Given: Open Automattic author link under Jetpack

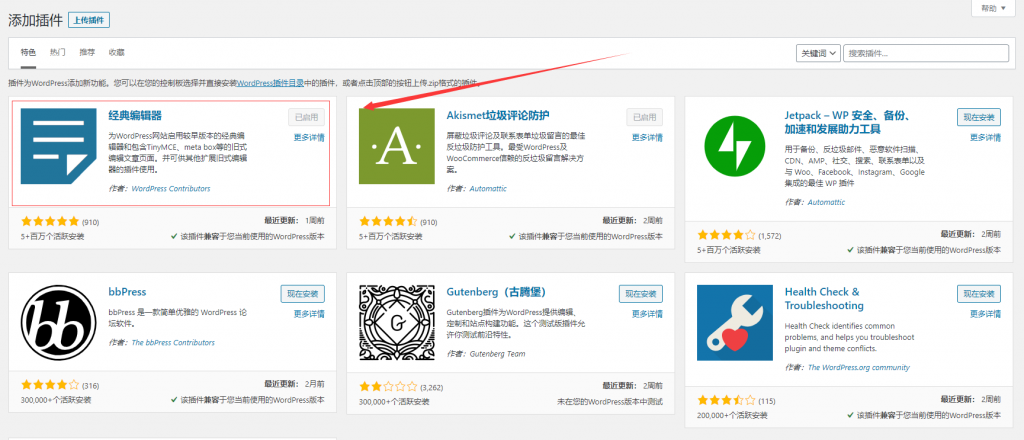Looking at the screenshot, I should [826, 202].
